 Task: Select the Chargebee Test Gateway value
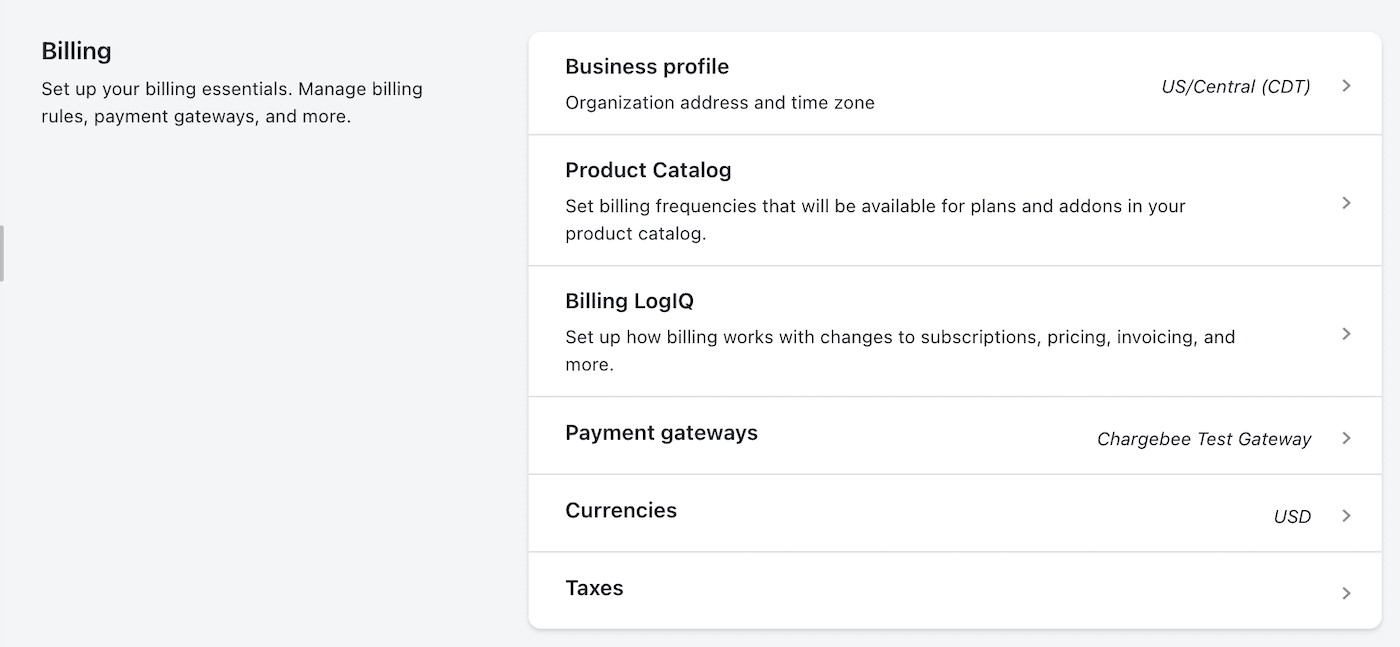(1204, 439)
